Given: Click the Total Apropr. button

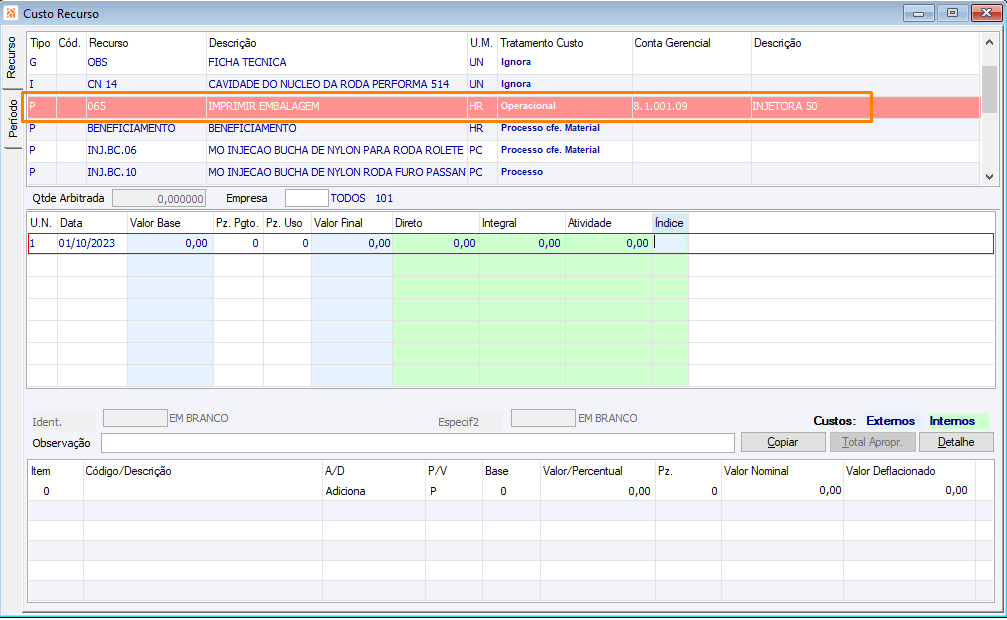Looking at the screenshot, I should coord(872,442).
